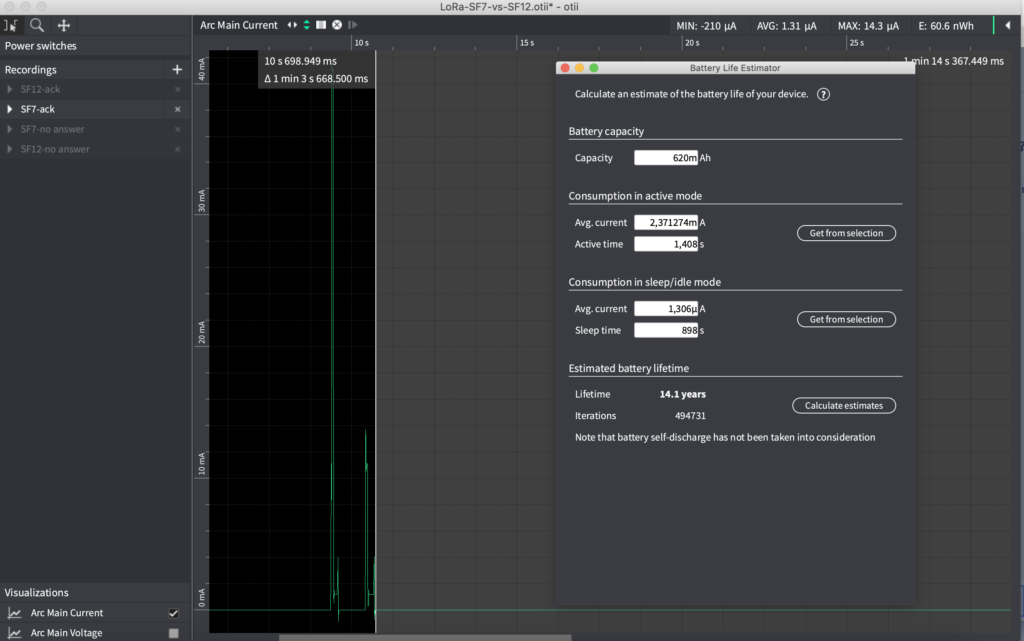Minimize the Battery Life Estimator window
Image resolution: width=1024 pixels, height=641 pixels.
click(579, 68)
